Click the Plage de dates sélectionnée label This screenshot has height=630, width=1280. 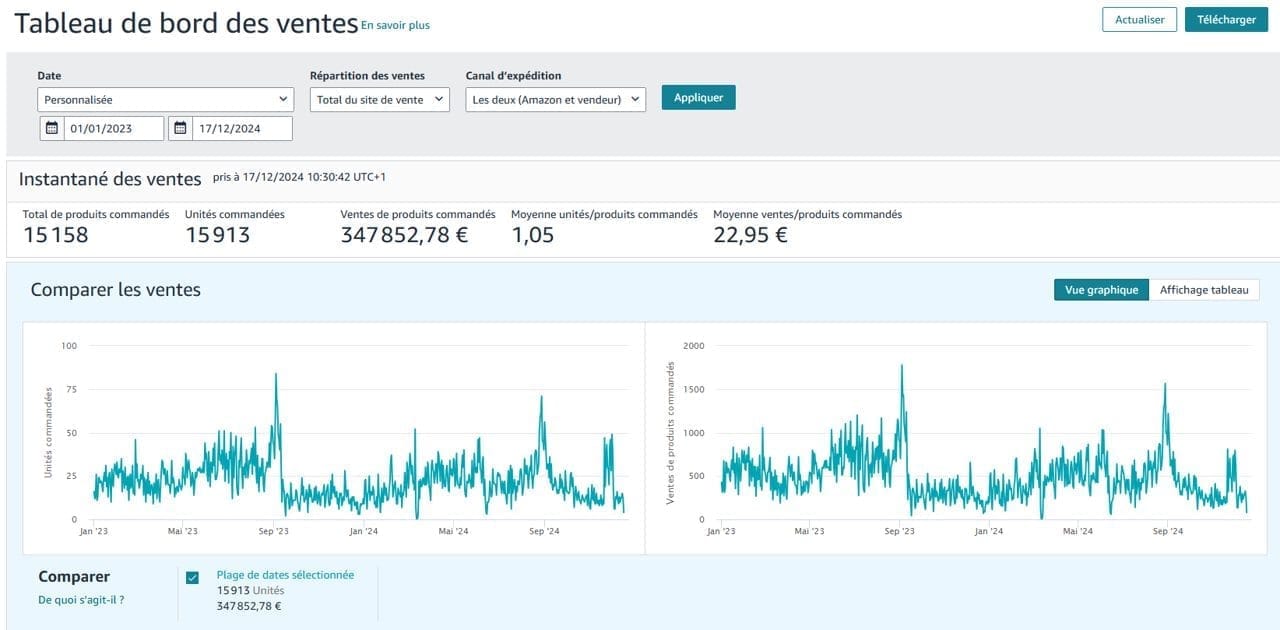[285, 575]
